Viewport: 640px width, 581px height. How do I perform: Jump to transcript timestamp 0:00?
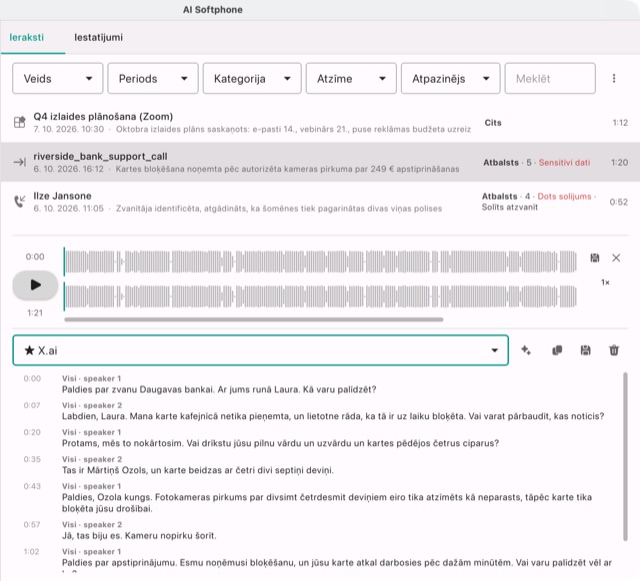click(x=32, y=378)
